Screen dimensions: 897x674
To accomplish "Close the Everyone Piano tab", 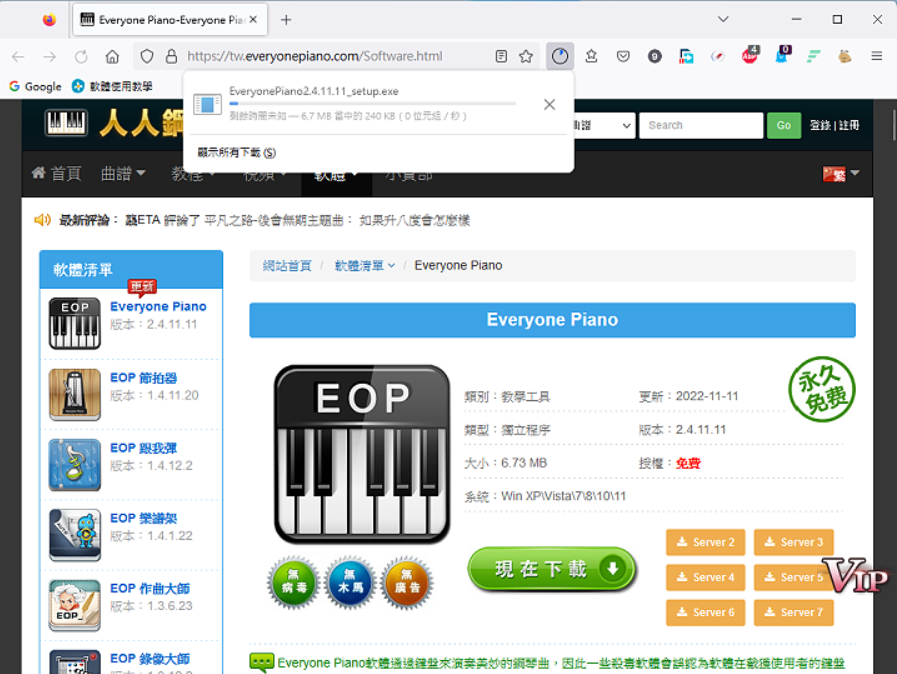I will click(253, 19).
